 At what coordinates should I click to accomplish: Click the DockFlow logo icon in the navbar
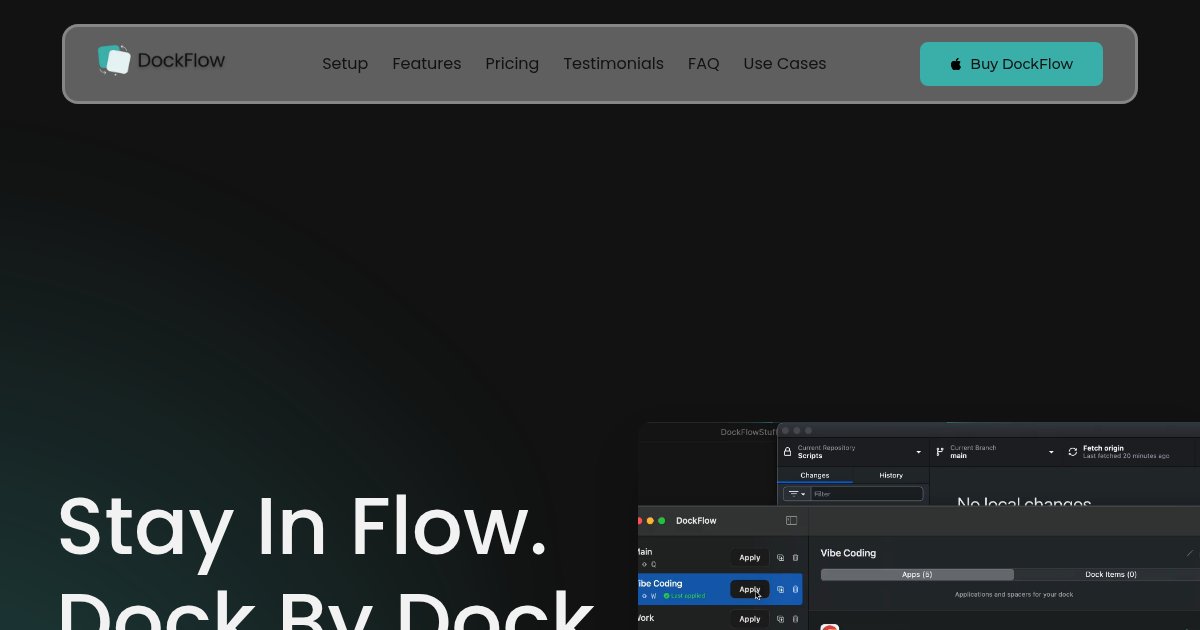[x=114, y=60]
